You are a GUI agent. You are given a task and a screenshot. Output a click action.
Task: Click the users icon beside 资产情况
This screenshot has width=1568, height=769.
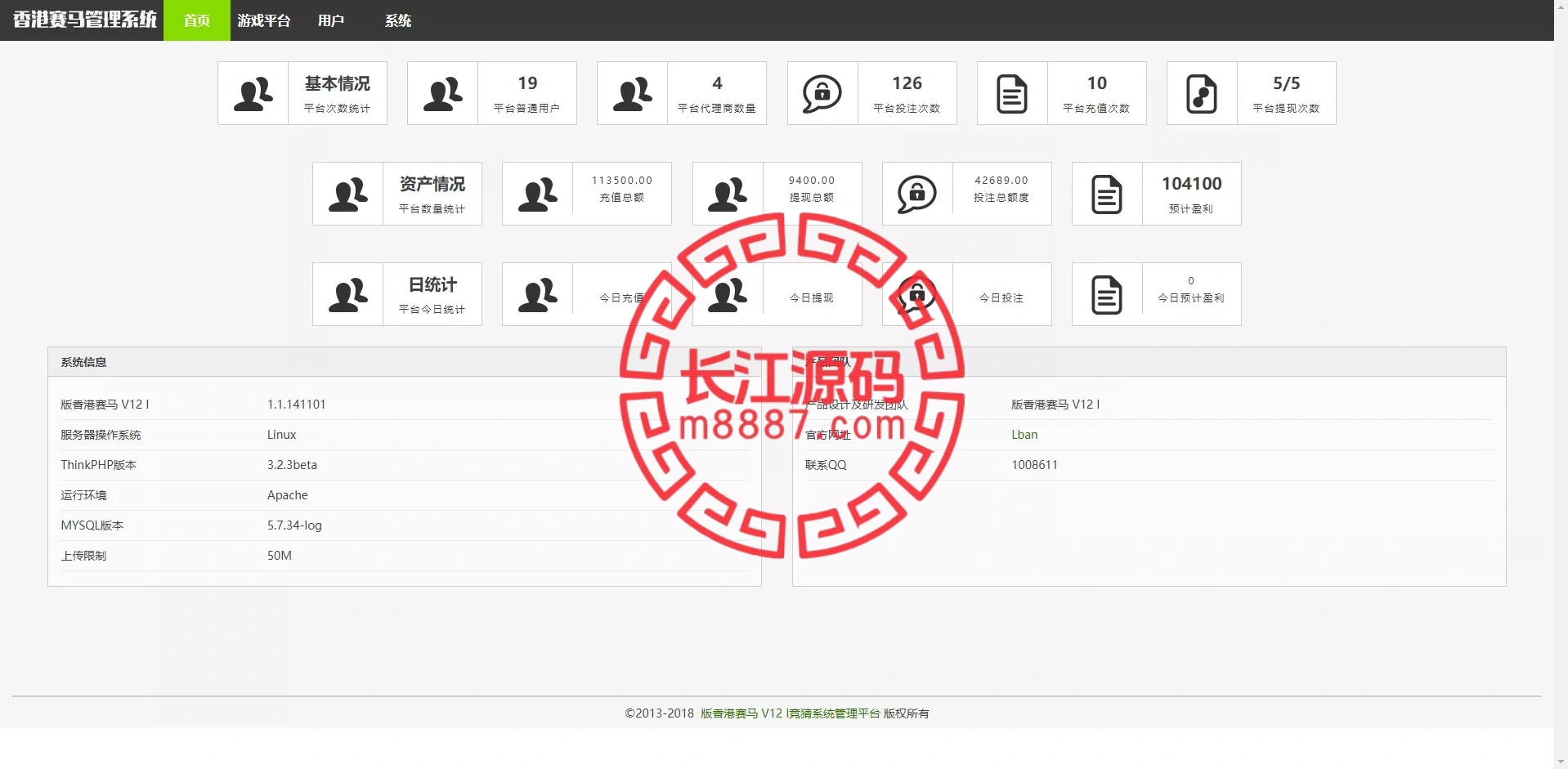tap(348, 194)
